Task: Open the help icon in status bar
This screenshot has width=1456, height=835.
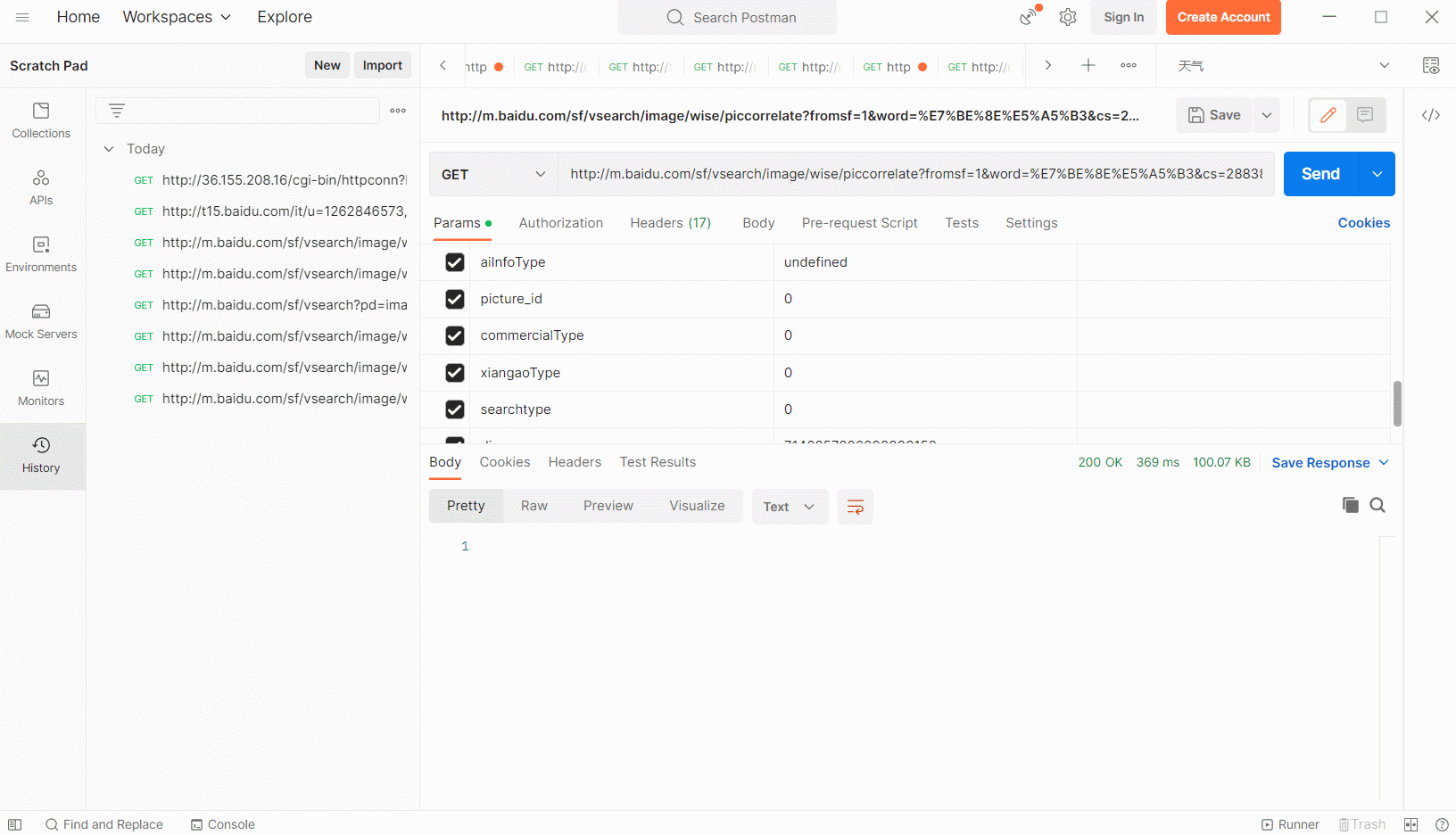Action: 1442,824
